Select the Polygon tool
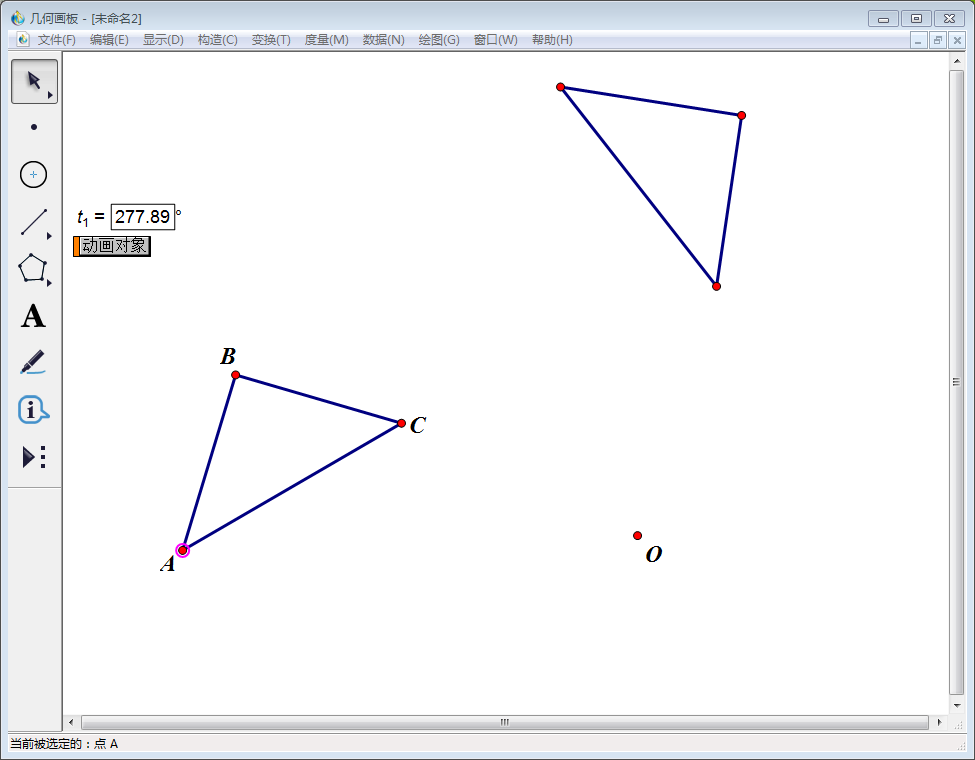The width and height of the screenshot is (975, 760). coord(32,269)
